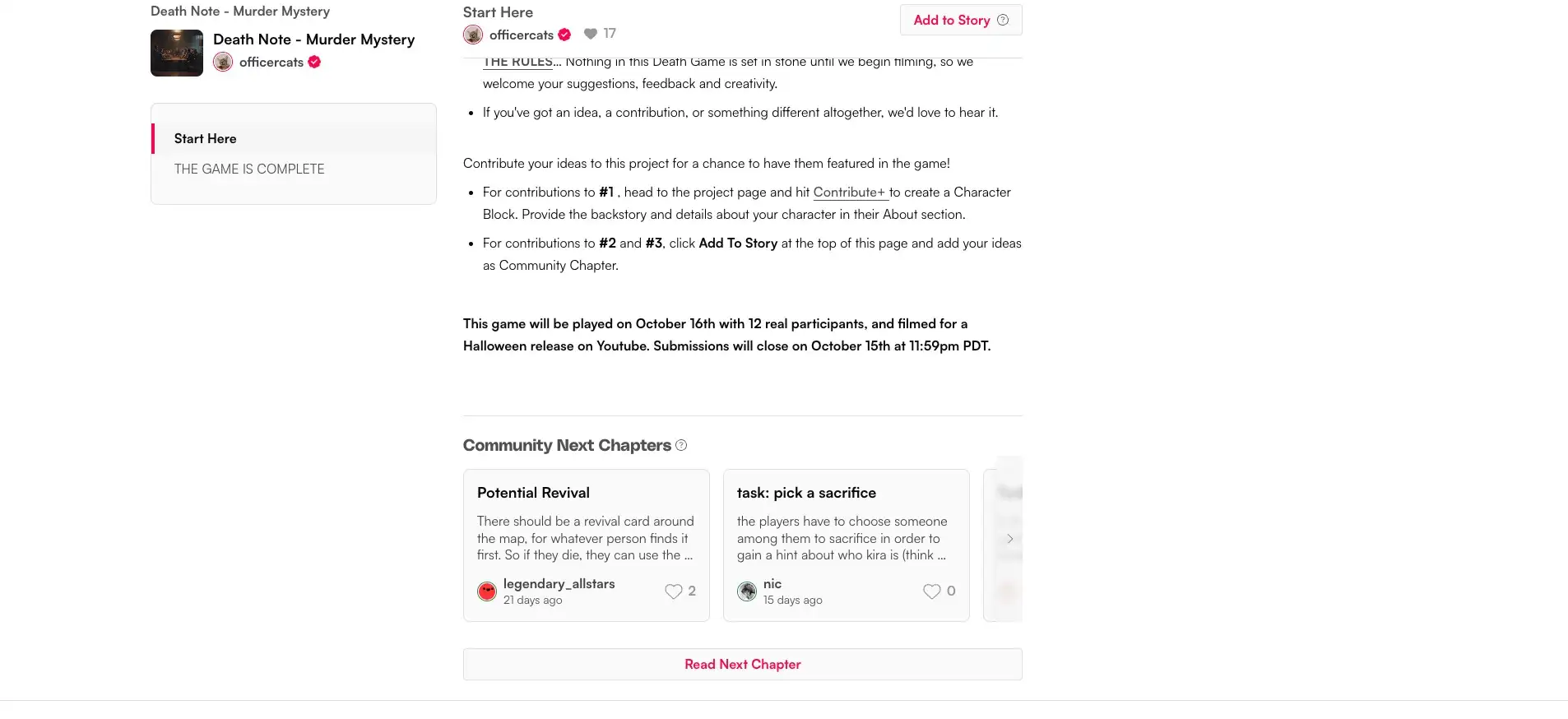Click nic's profile avatar
Image resolution: width=1568 pixels, height=719 pixels.
[747, 591]
